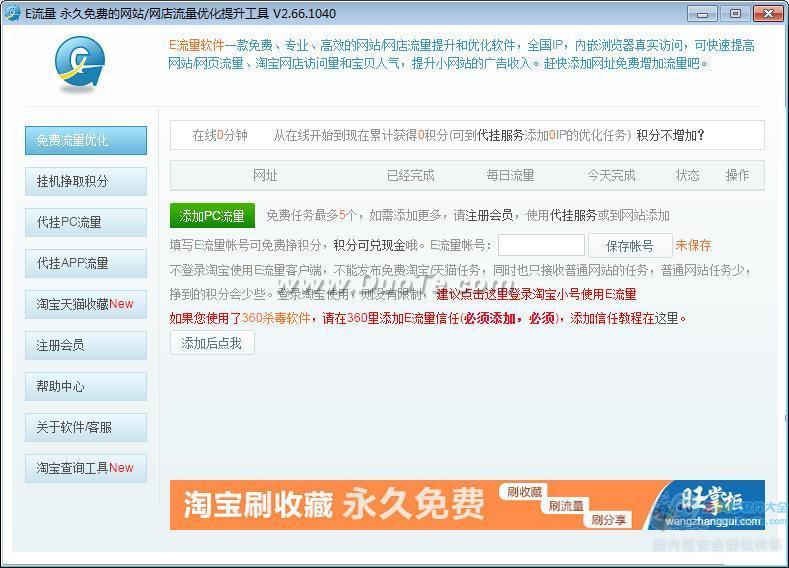Click the title bar application icon
Image resolution: width=789 pixels, height=568 pixels.
12,13
